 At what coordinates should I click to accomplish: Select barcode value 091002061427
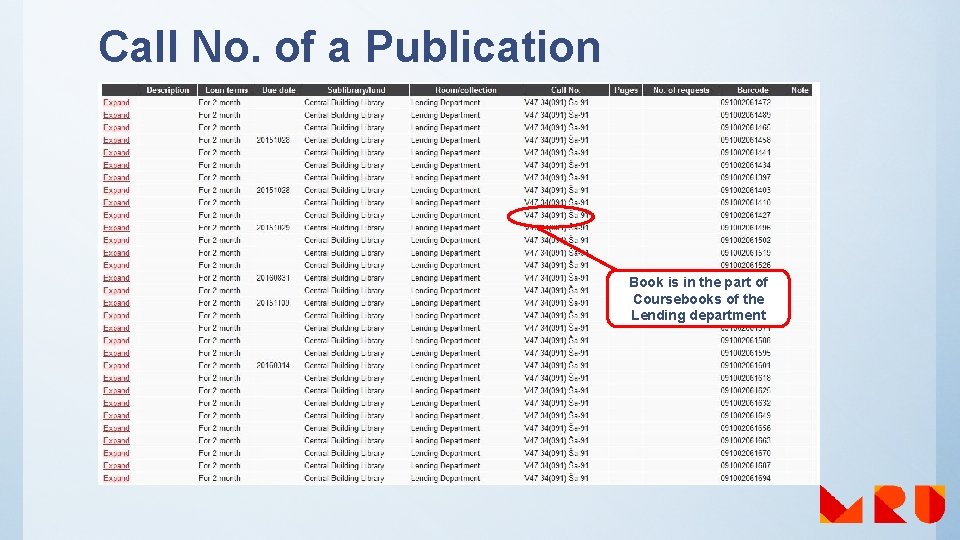[x=745, y=216]
